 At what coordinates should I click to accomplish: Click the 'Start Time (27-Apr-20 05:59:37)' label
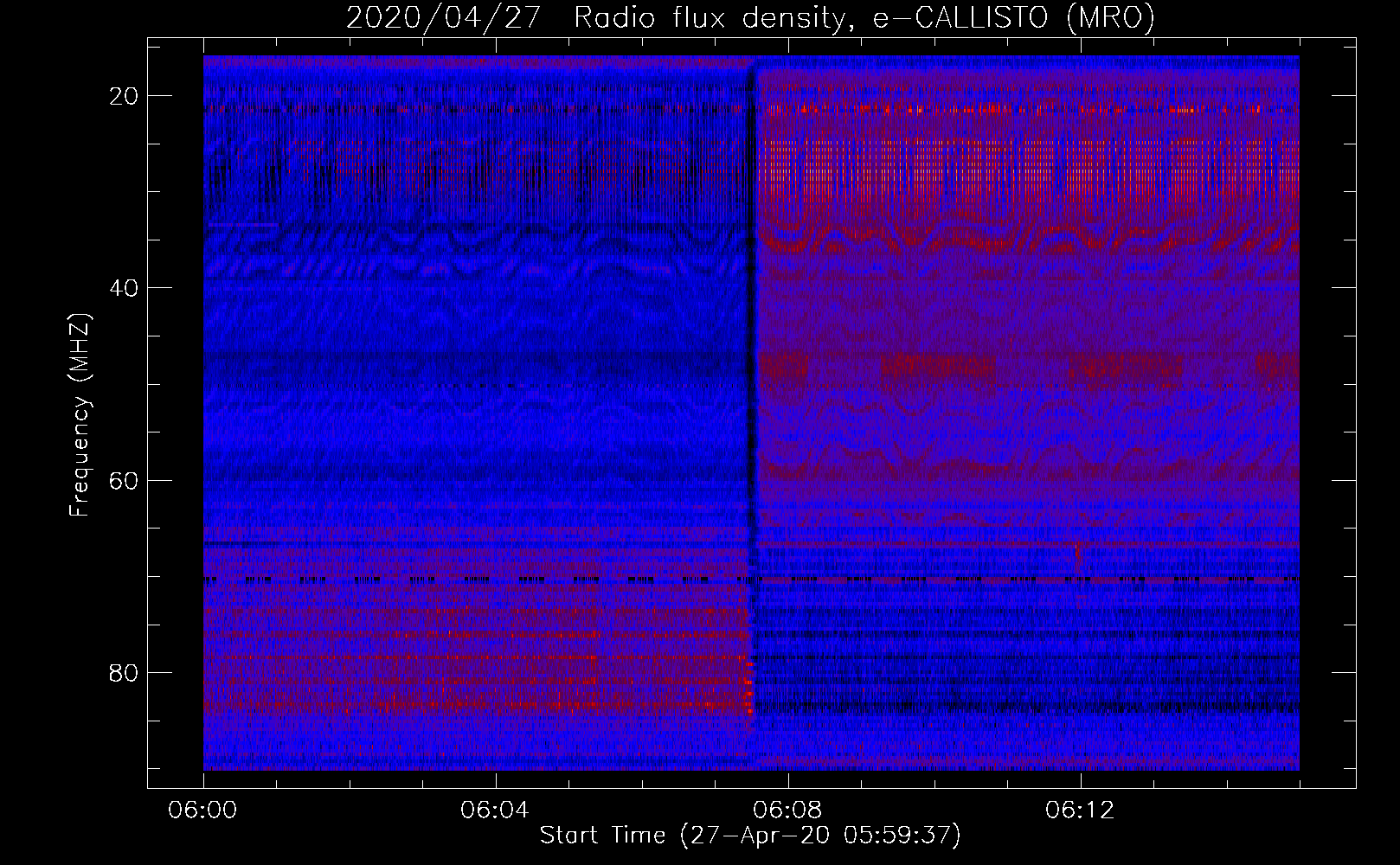tap(750, 836)
